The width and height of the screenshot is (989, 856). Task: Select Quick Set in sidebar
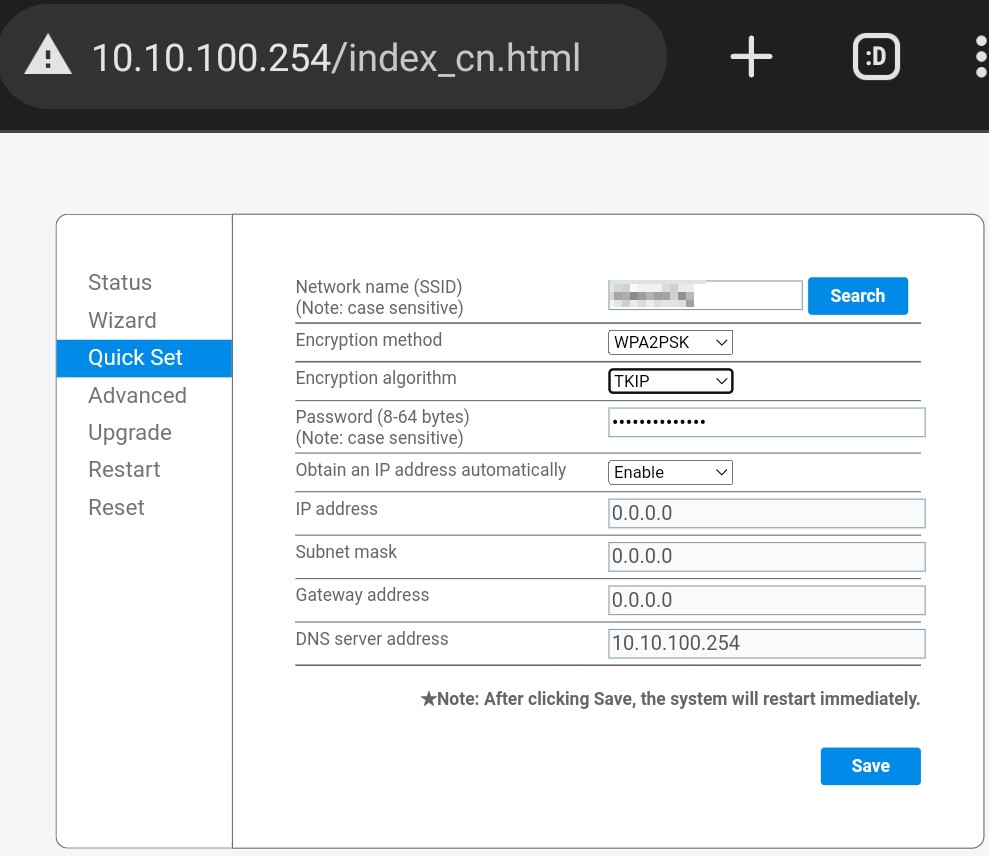pyautogui.click(x=136, y=358)
